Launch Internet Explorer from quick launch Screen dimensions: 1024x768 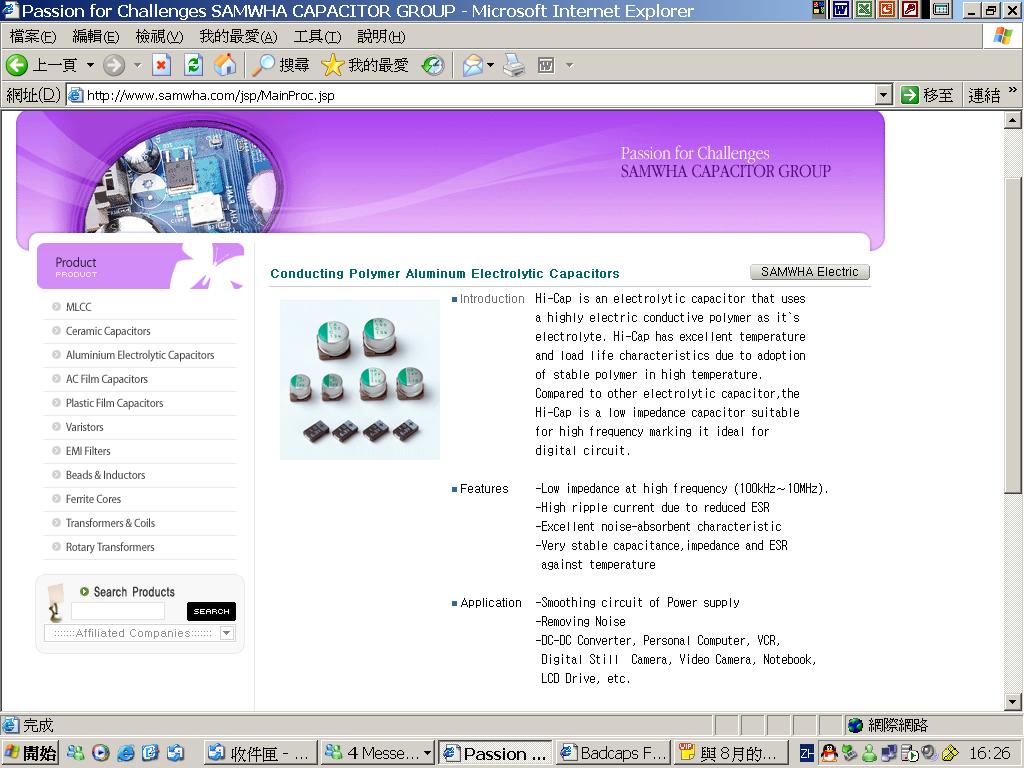[126, 753]
